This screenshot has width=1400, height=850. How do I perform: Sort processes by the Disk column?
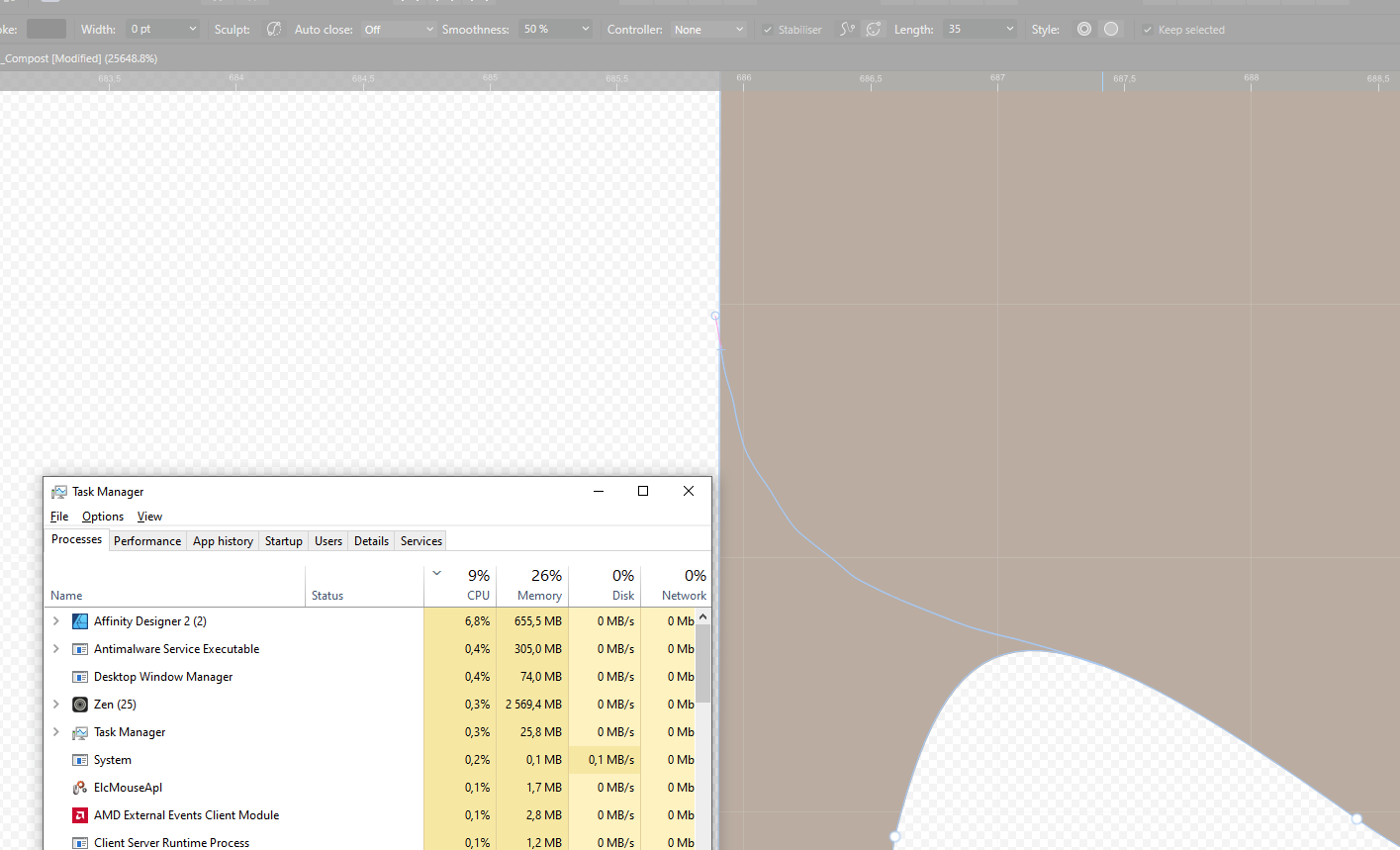(x=605, y=586)
